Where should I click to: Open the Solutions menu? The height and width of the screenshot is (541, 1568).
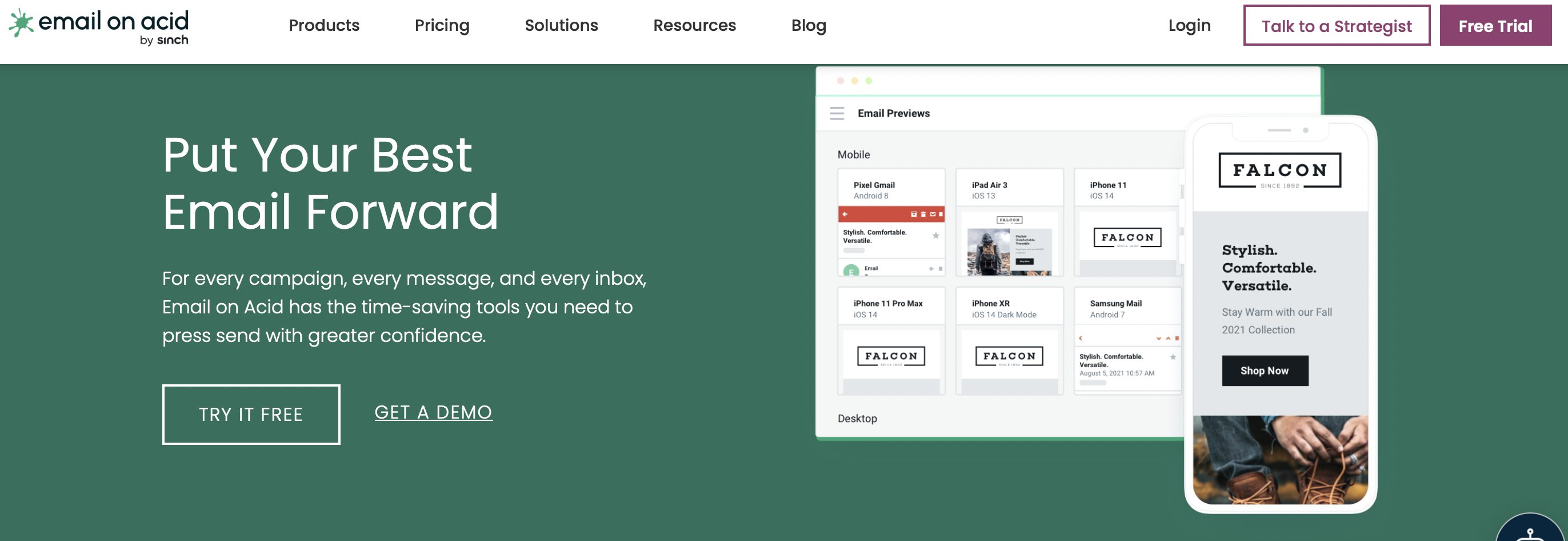tap(561, 26)
